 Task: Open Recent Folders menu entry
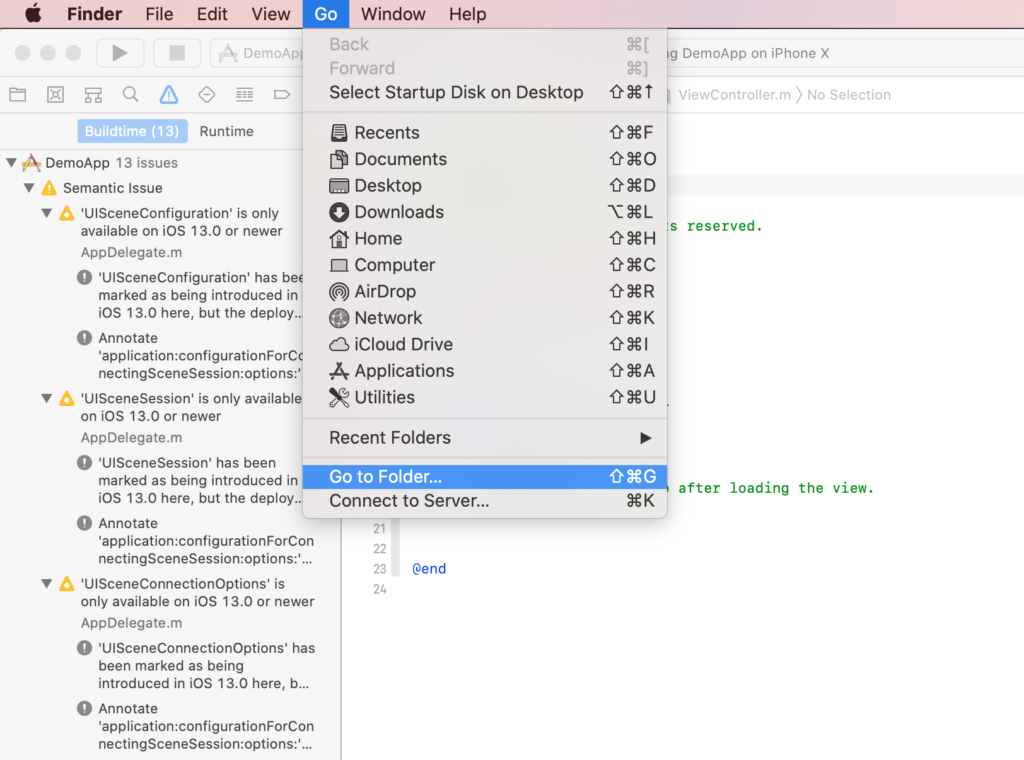485,438
